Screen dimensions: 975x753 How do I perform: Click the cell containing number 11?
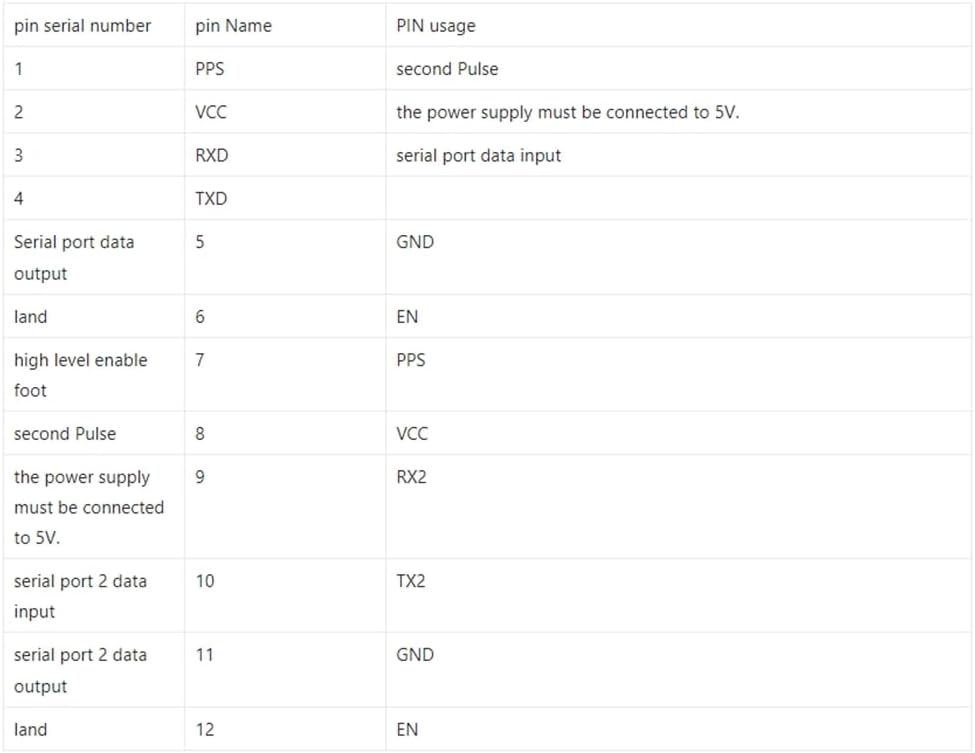[x=204, y=655]
